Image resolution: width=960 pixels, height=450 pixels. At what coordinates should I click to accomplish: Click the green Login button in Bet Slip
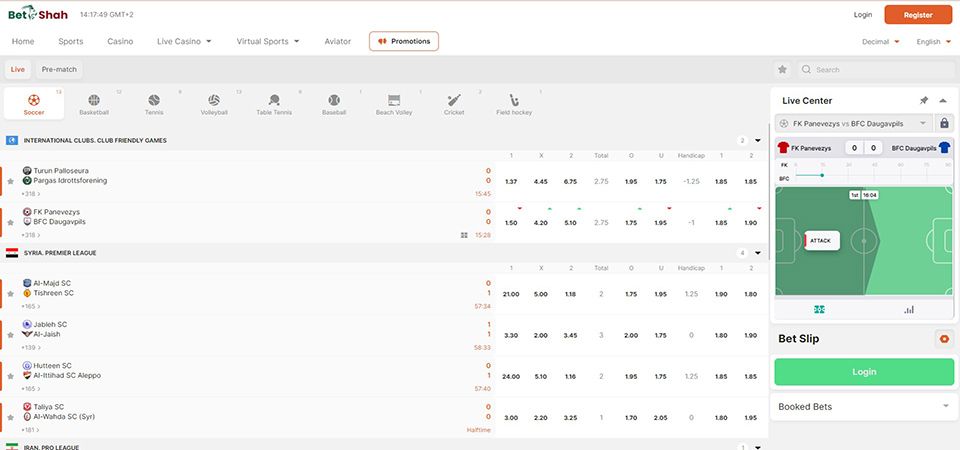tap(864, 372)
